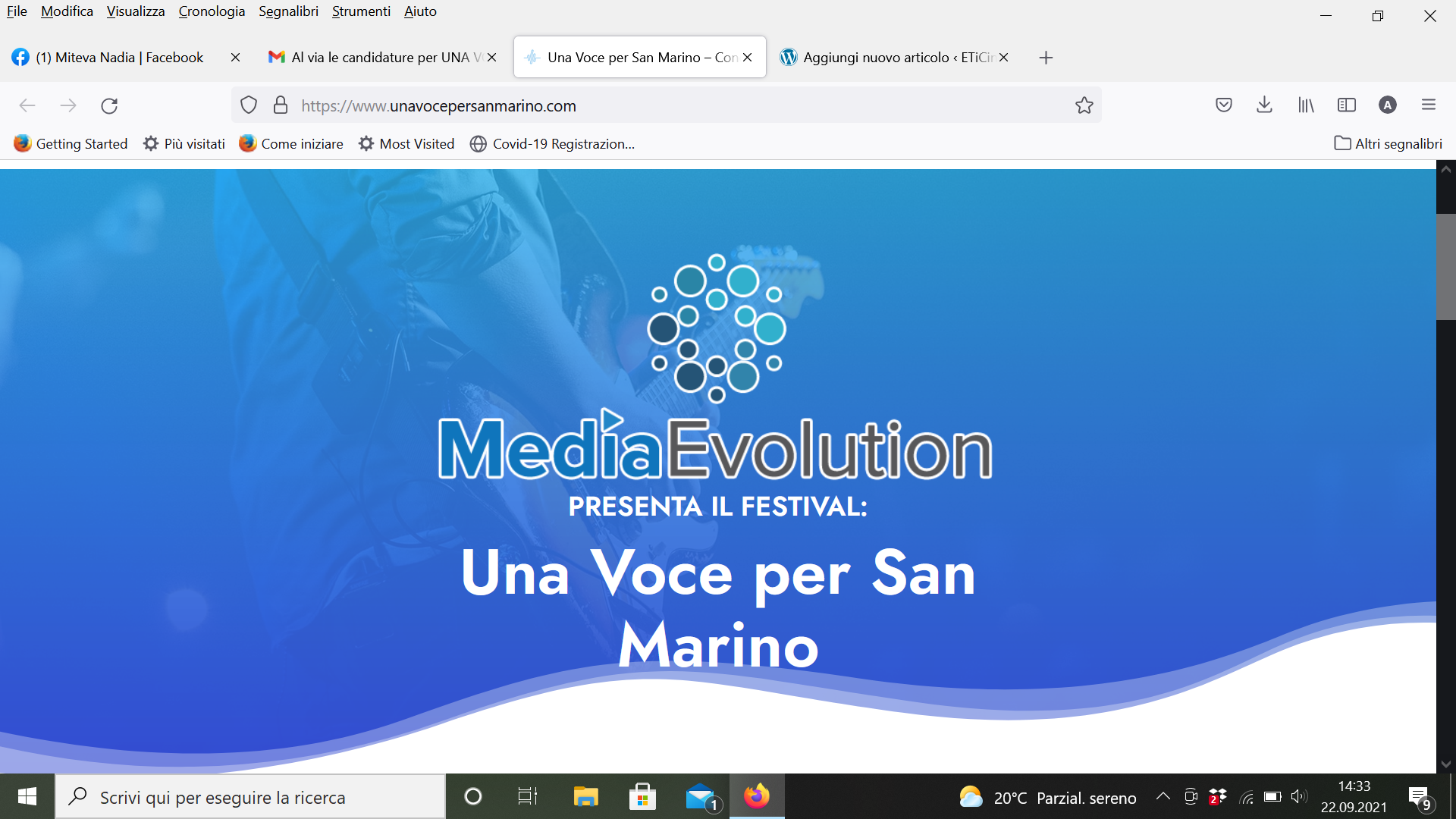1456x819 pixels.
Task: Click the scrollbar up arrow
Action: (x=1446, y=170)
